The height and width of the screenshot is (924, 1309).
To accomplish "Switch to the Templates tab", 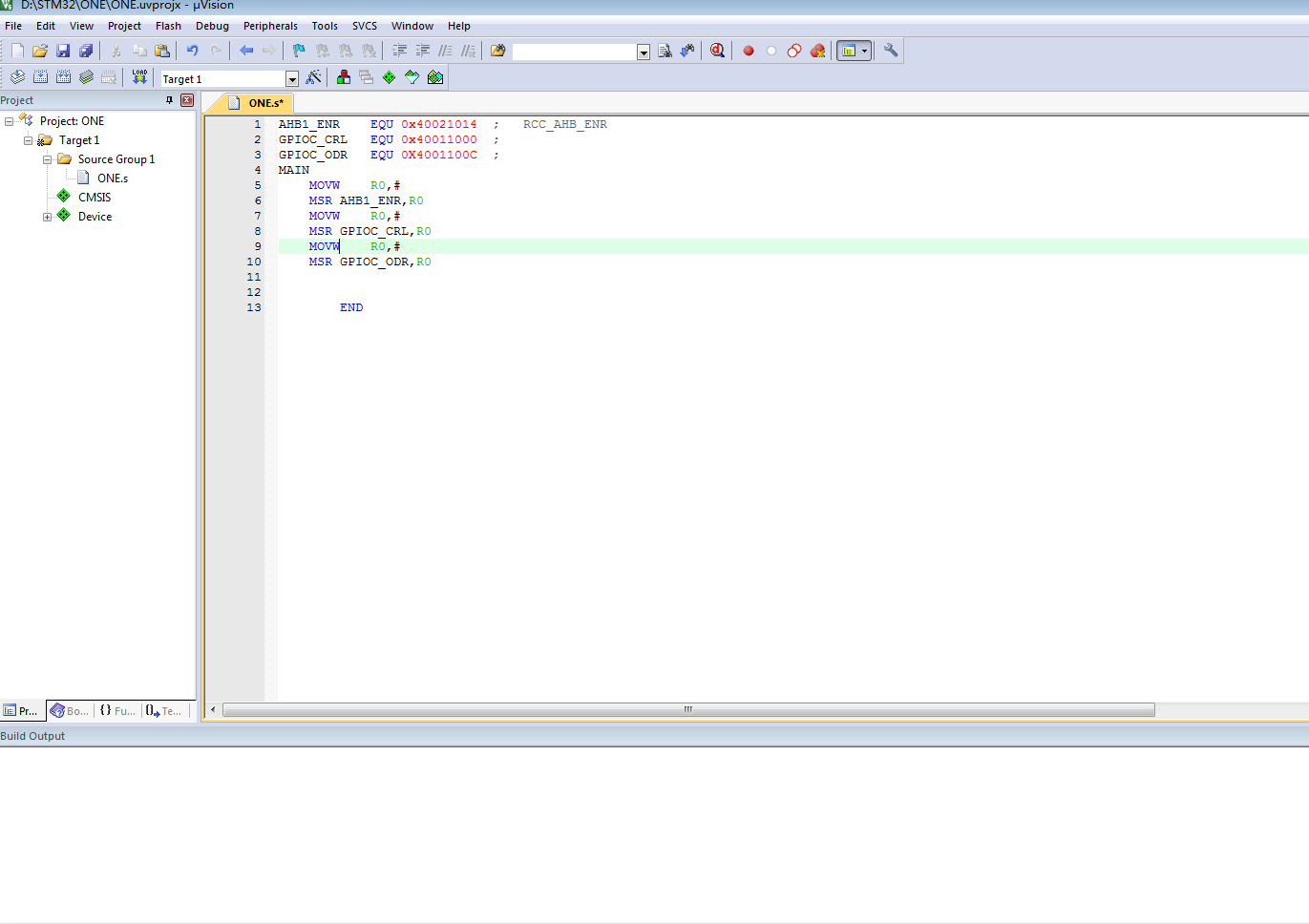I will 163,711.
